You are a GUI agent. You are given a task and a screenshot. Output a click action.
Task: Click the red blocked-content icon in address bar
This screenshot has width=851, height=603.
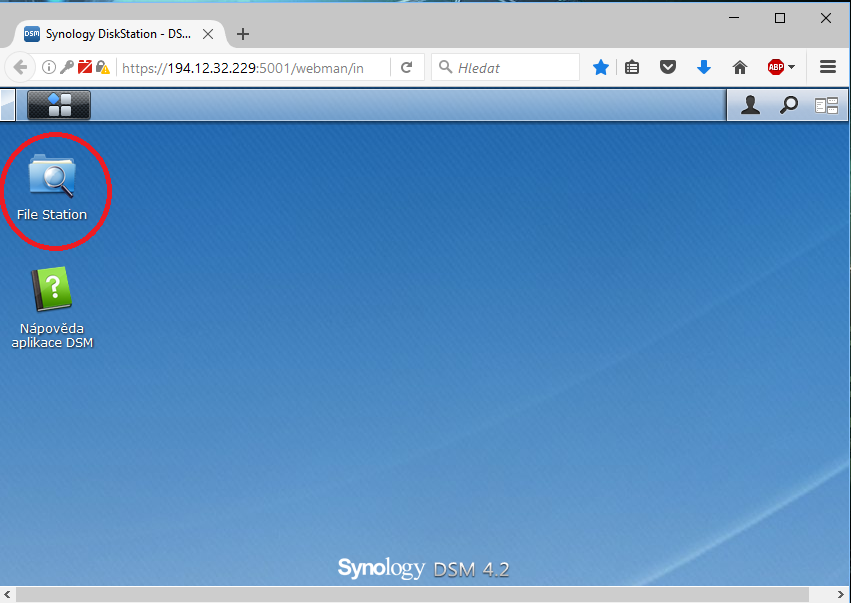point(85,67)
